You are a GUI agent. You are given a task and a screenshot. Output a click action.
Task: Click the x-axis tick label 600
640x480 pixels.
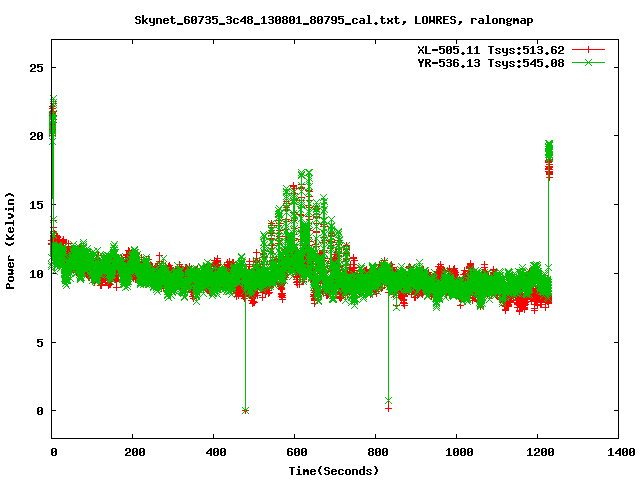click(x=297, y=452)
